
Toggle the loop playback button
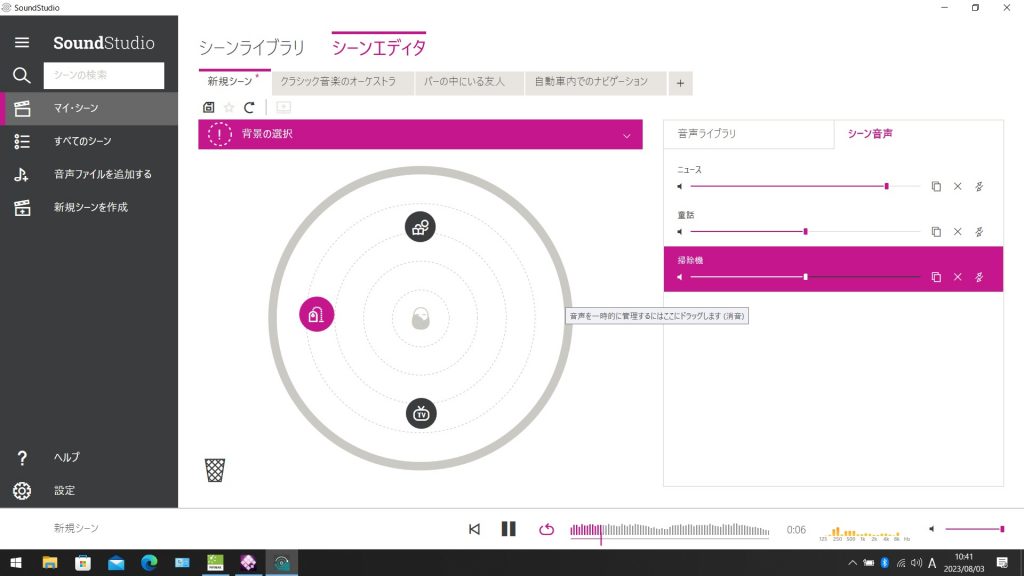click(x=546, y=529)
